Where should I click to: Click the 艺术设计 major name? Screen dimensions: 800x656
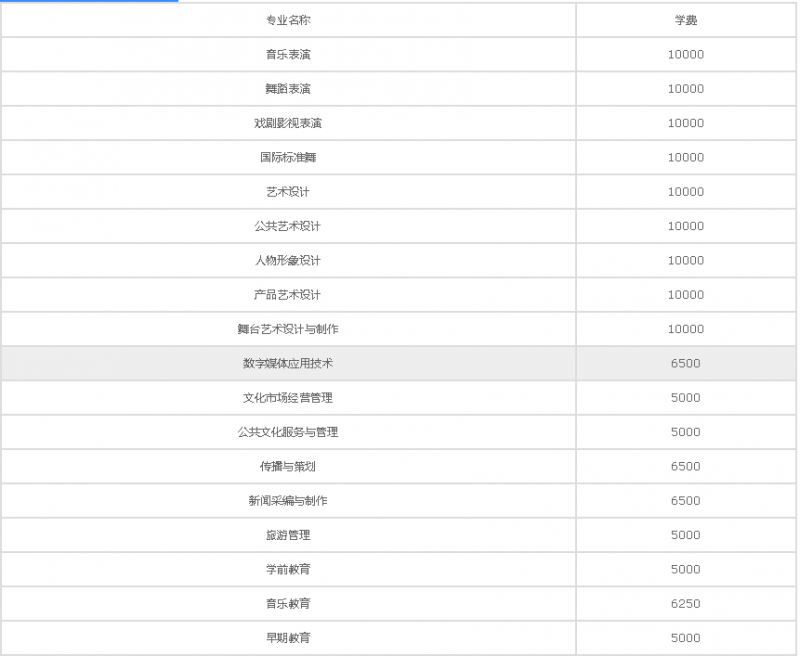coord(288,192)
